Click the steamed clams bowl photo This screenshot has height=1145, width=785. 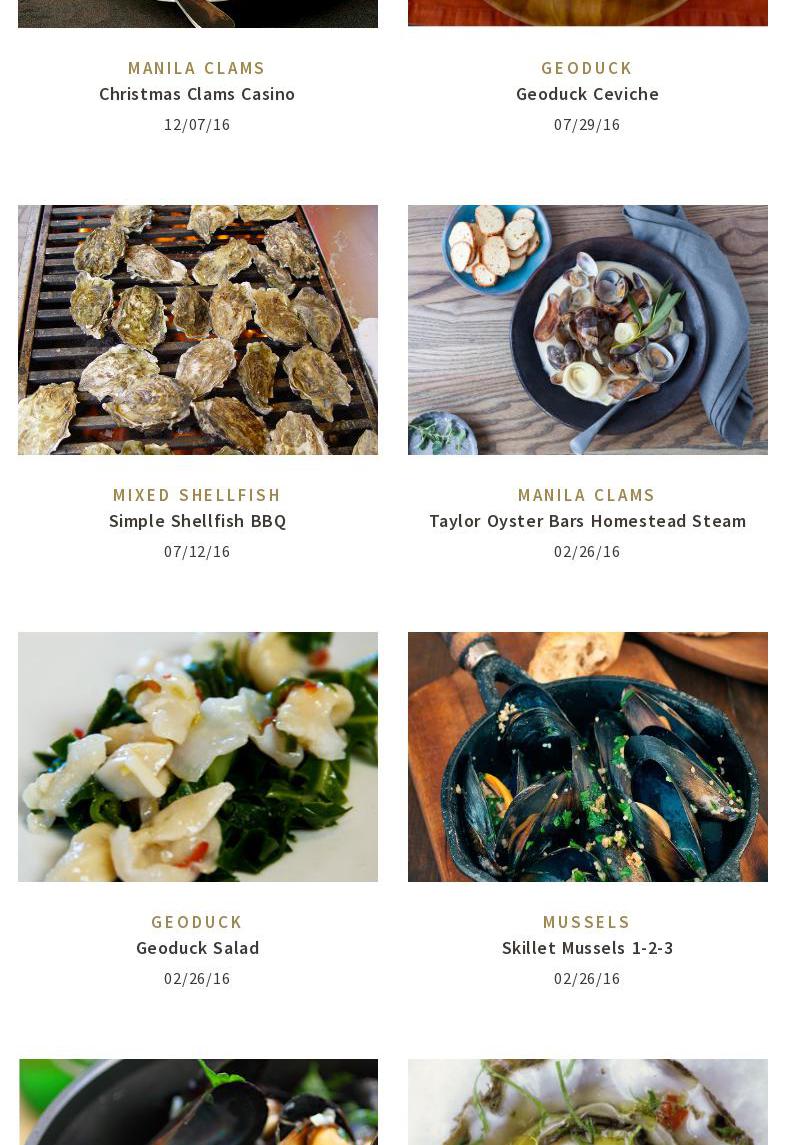click(x=588, y=330)
